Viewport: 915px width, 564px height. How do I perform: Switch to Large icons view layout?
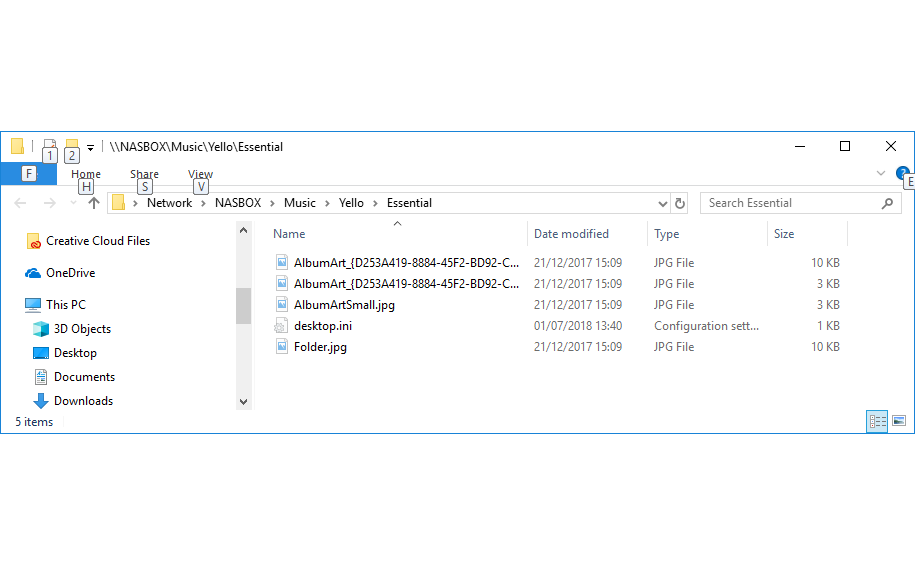(x=899, y=421)
